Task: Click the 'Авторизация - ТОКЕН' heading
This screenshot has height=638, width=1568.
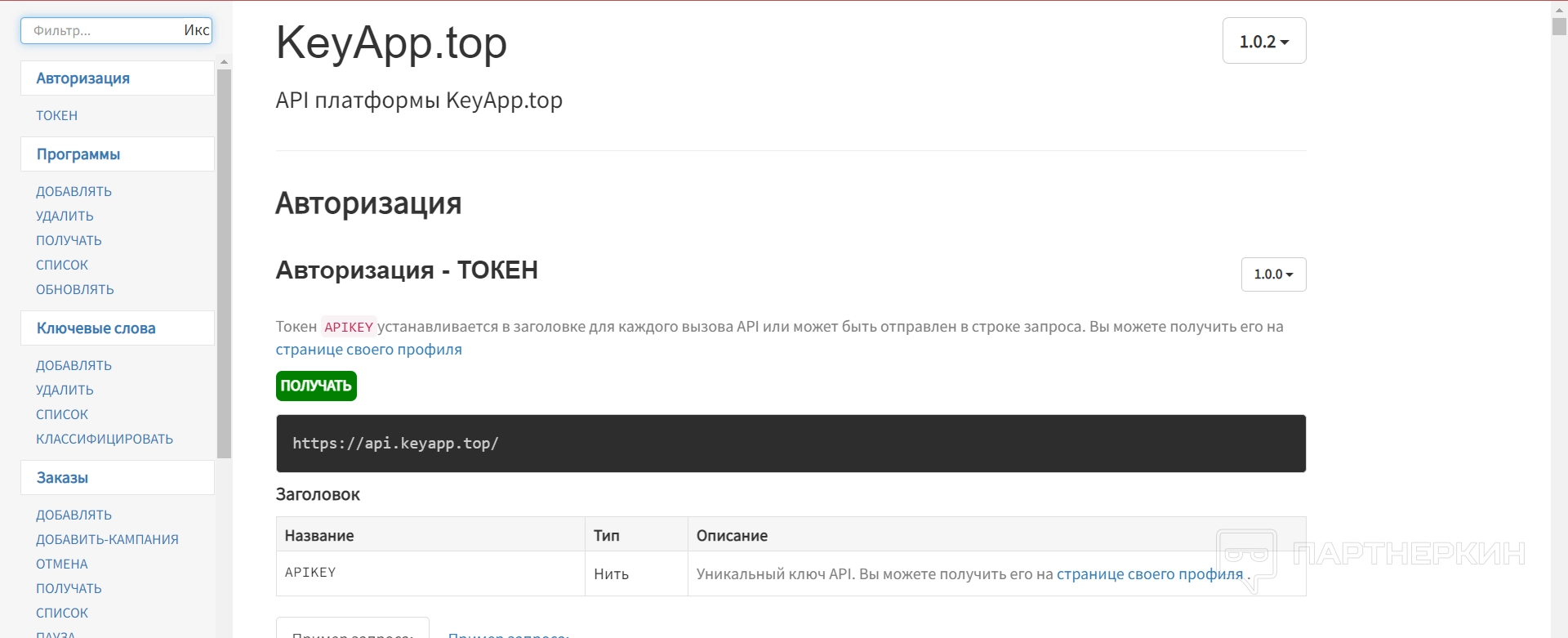Action: [x=407, y=270]
